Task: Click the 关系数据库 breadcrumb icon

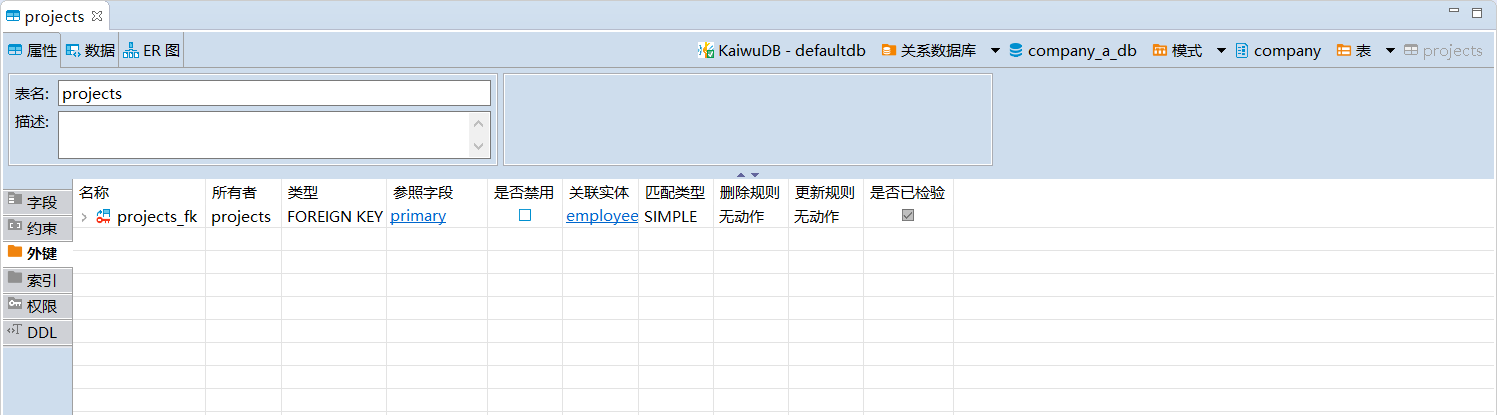Action: coord(888,51)
